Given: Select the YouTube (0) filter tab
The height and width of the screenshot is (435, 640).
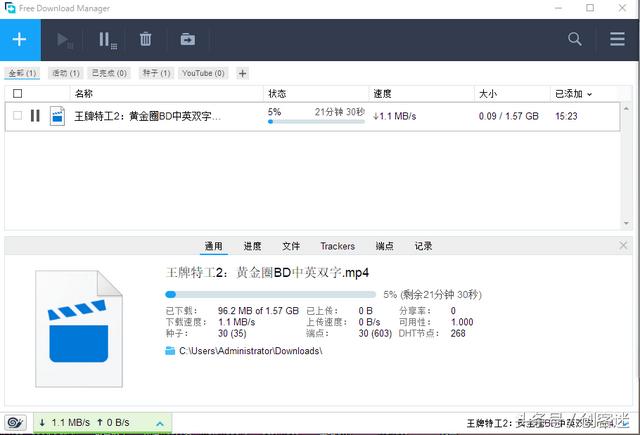Looking at the screenshot, I should click(203, 73).
